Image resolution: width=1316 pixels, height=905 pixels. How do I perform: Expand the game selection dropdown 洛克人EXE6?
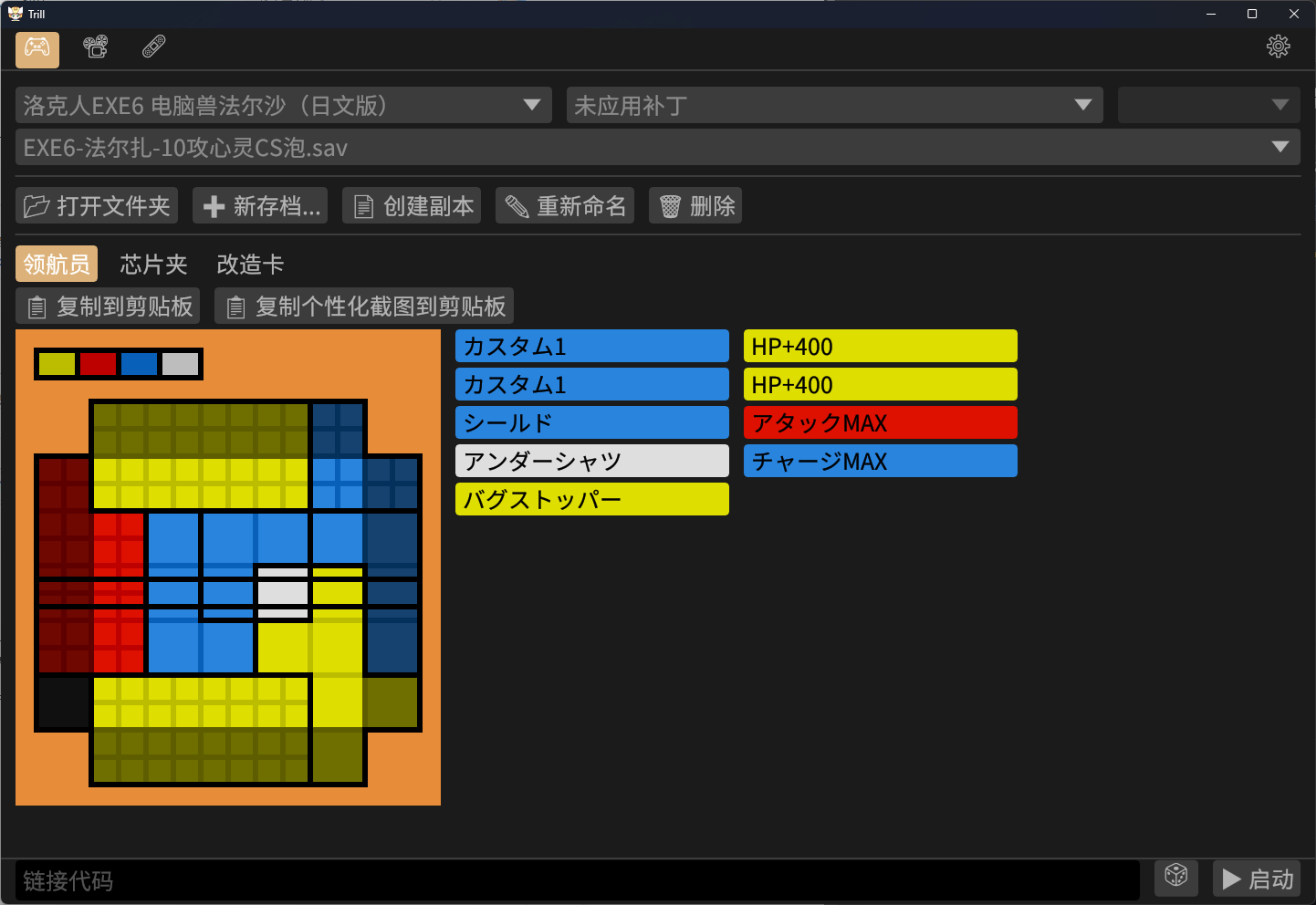[x=283, y=106]
